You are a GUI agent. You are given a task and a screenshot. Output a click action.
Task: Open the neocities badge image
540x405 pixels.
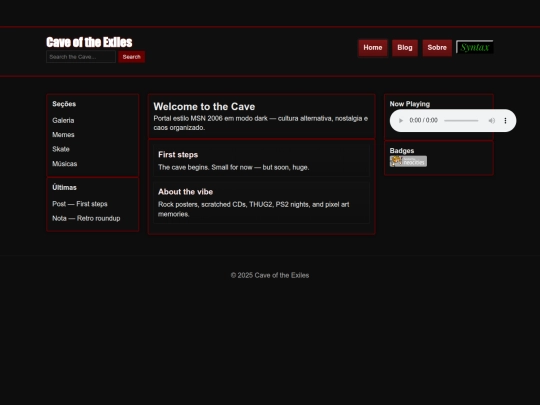coord(408,161)
